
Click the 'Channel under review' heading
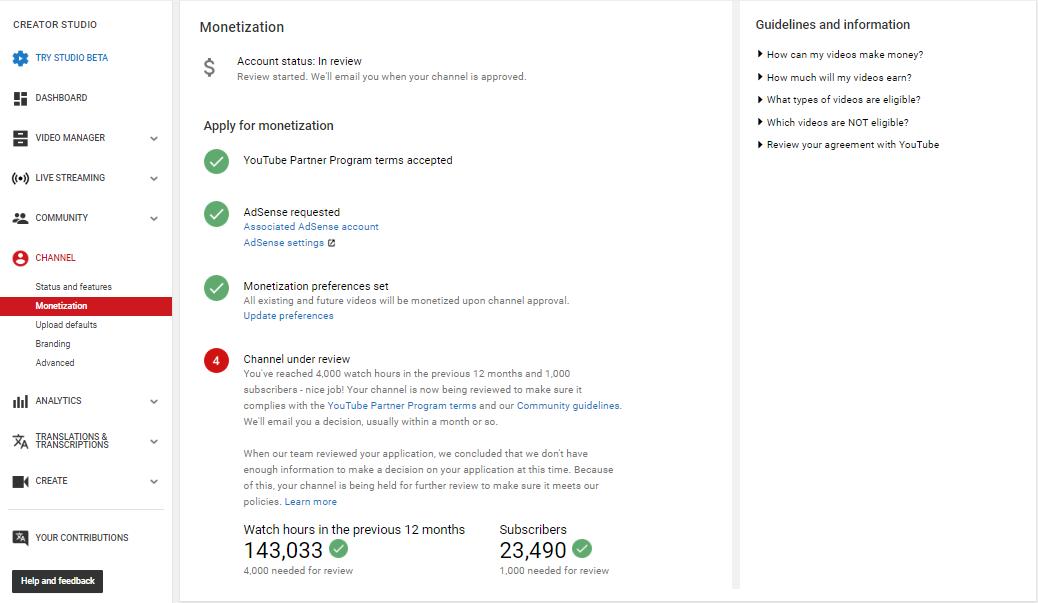coord(297,359)
